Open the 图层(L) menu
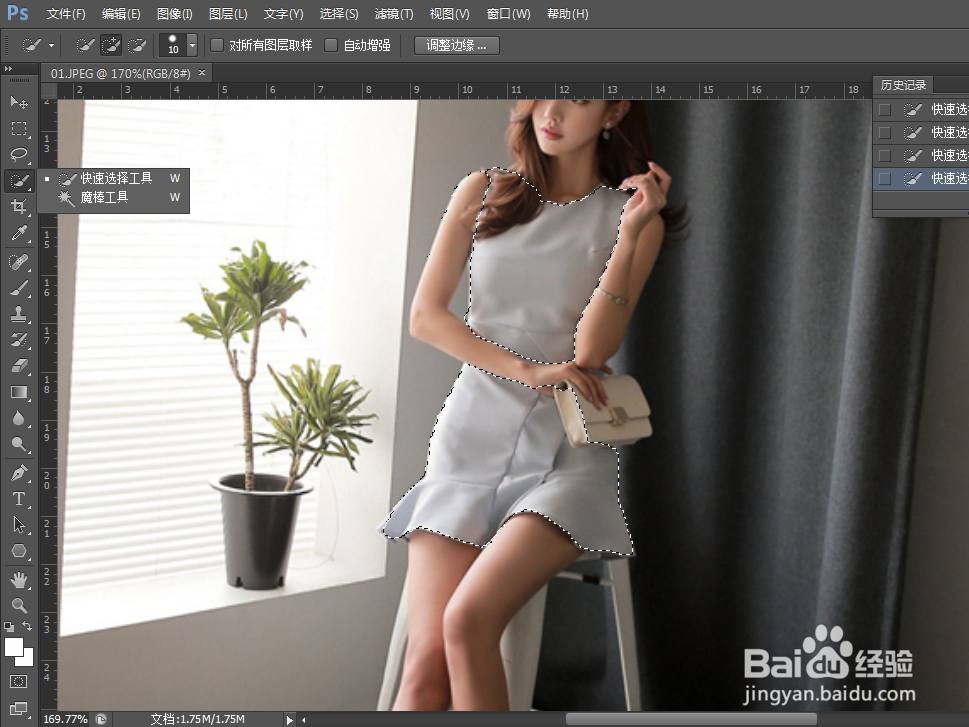The height and width of the screenshot is (727, 969). (228, 14)
